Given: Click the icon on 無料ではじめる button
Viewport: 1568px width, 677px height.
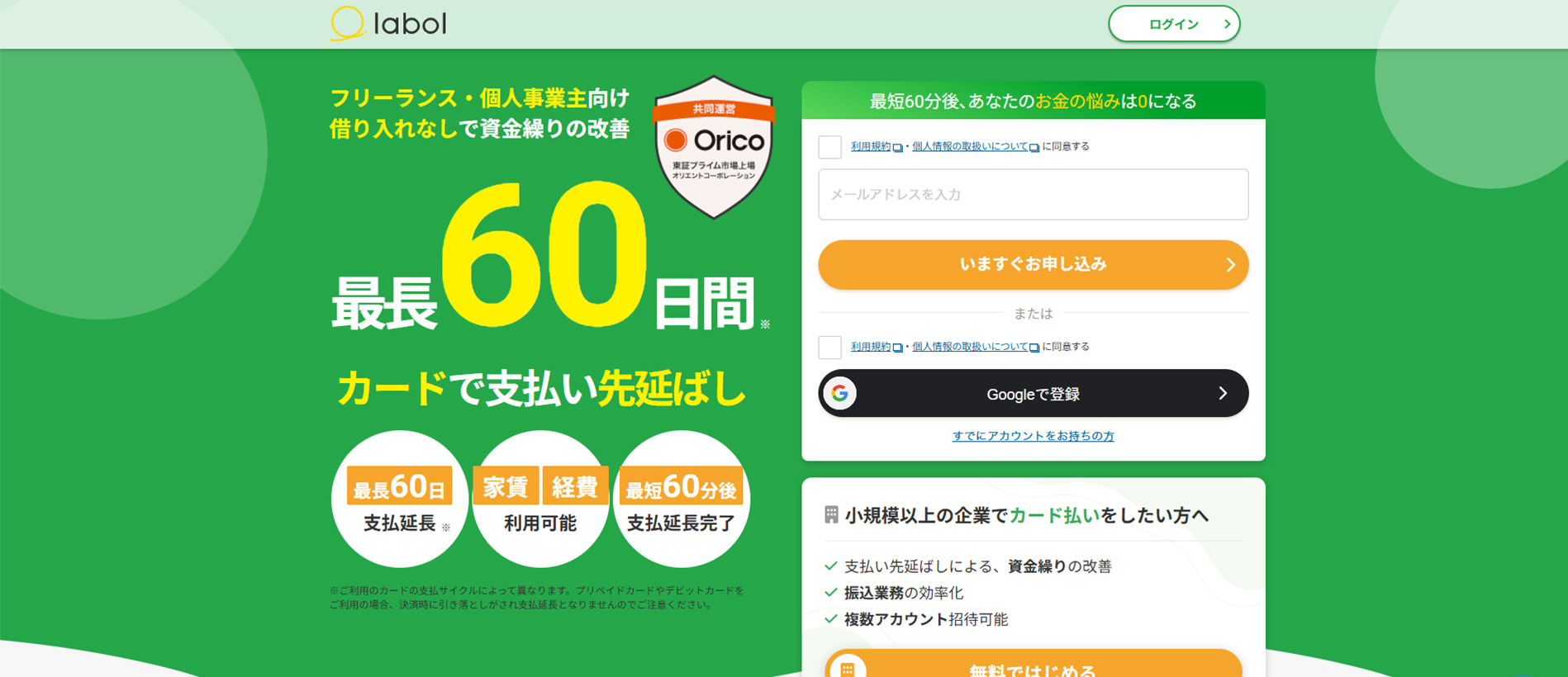Looking at the screenshot, I should [847, 670].
